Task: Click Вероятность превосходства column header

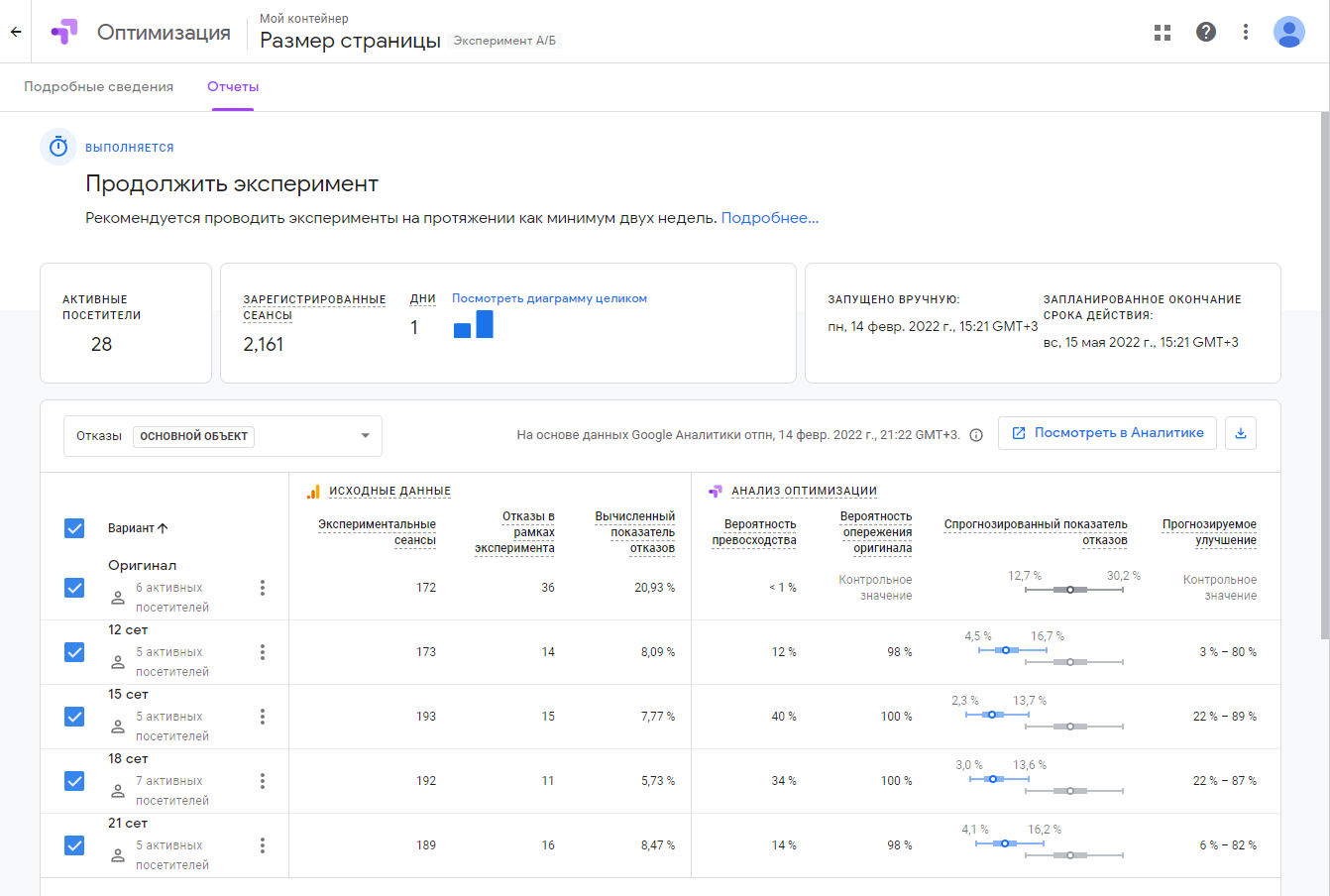Action: [x=754, y=532]
